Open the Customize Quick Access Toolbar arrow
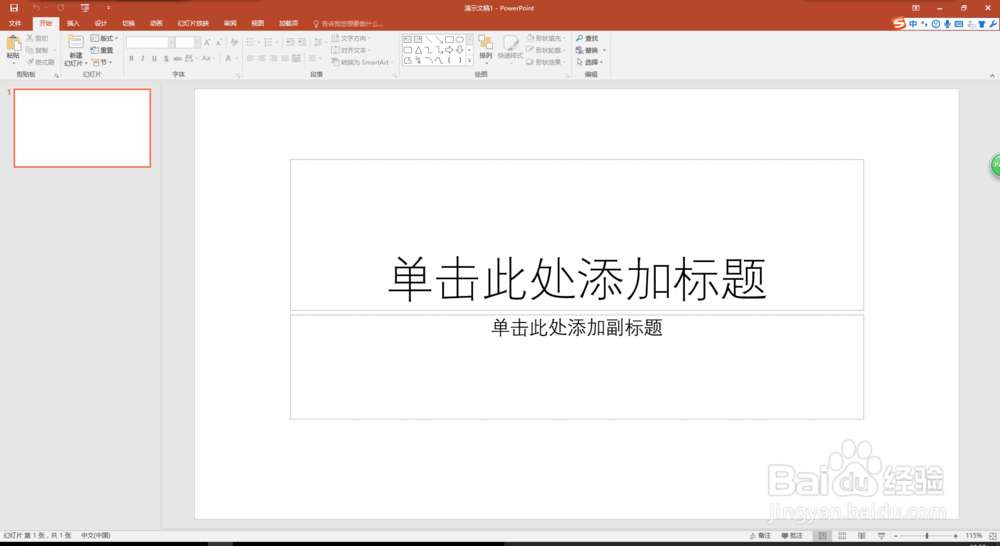Image resolution: width=1000 pixels, height=546 pixels. point(108,8)
